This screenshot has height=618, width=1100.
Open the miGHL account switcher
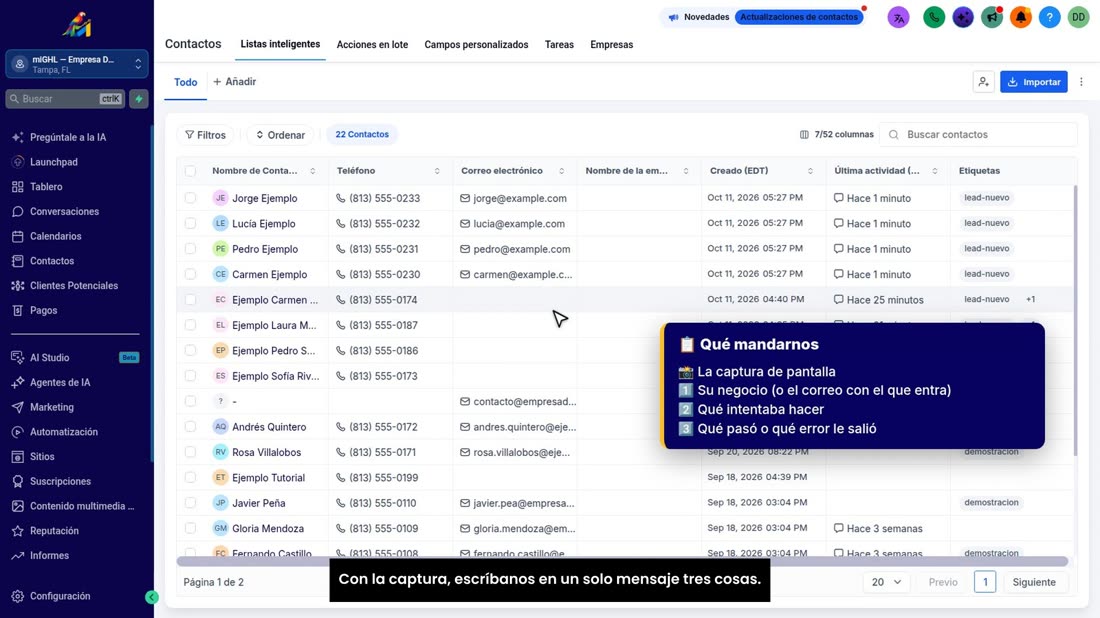pyautogui.click(x=77, y=64)
